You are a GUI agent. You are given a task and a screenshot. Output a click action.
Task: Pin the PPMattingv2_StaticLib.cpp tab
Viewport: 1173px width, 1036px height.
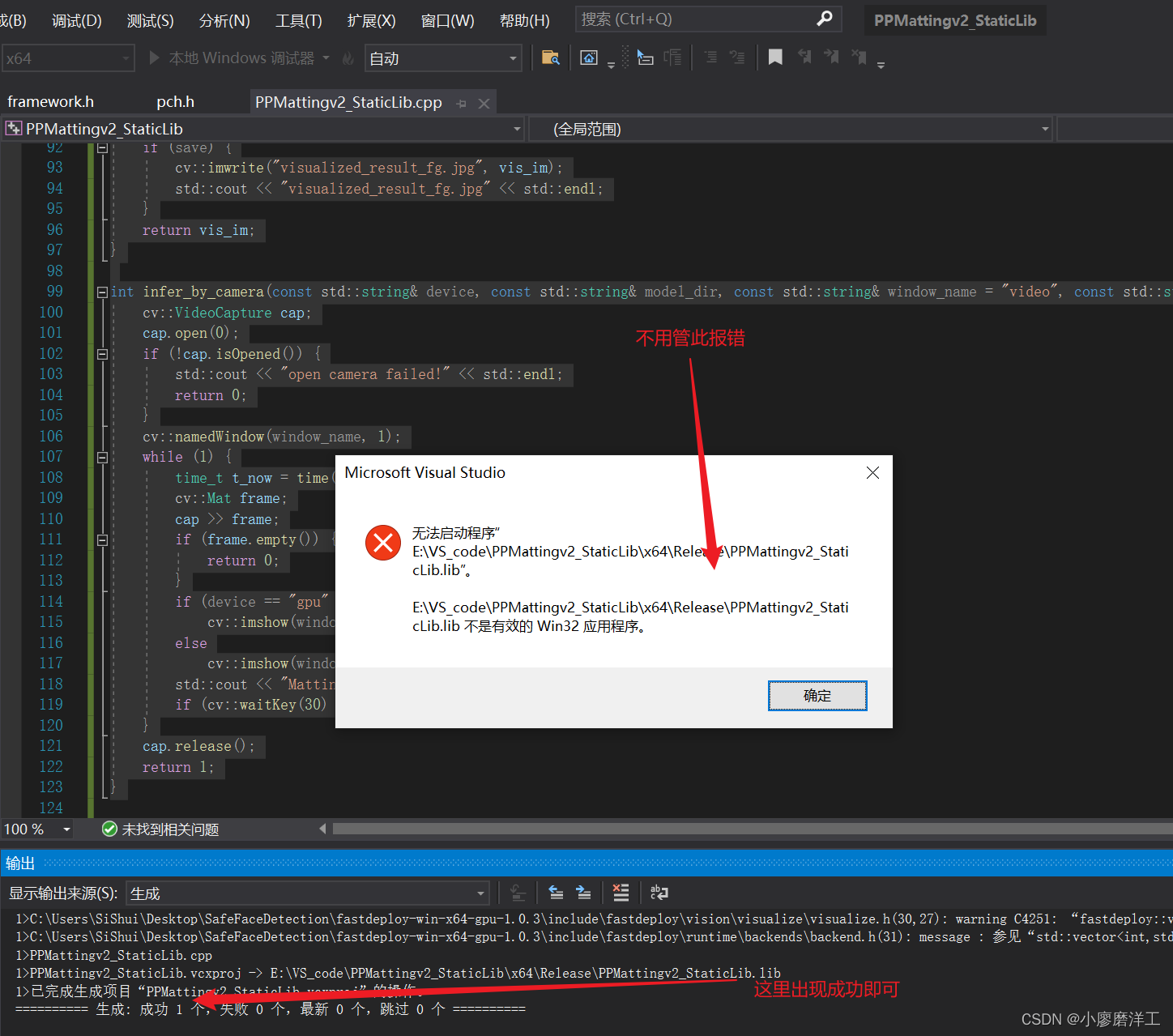pyautogui.click(x=462, y=103)
